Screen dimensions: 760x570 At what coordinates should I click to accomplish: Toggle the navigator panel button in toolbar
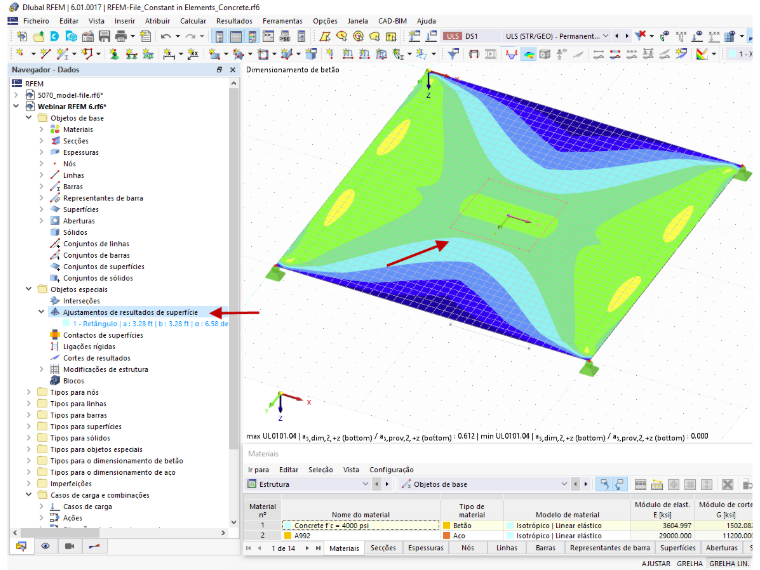pos(220,36)
